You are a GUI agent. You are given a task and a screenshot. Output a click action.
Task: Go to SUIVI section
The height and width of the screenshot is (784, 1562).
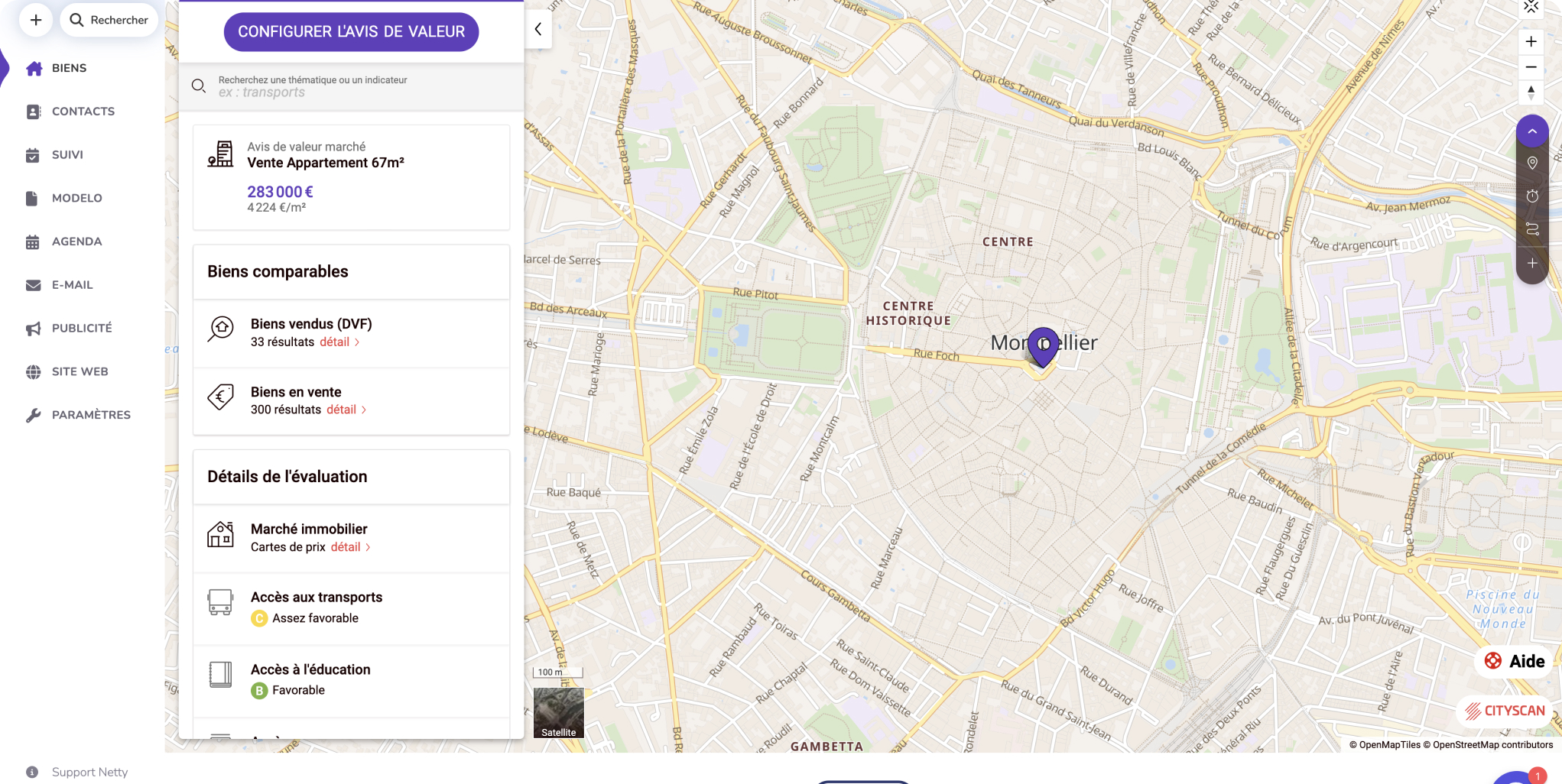click(x=67, y=155)
